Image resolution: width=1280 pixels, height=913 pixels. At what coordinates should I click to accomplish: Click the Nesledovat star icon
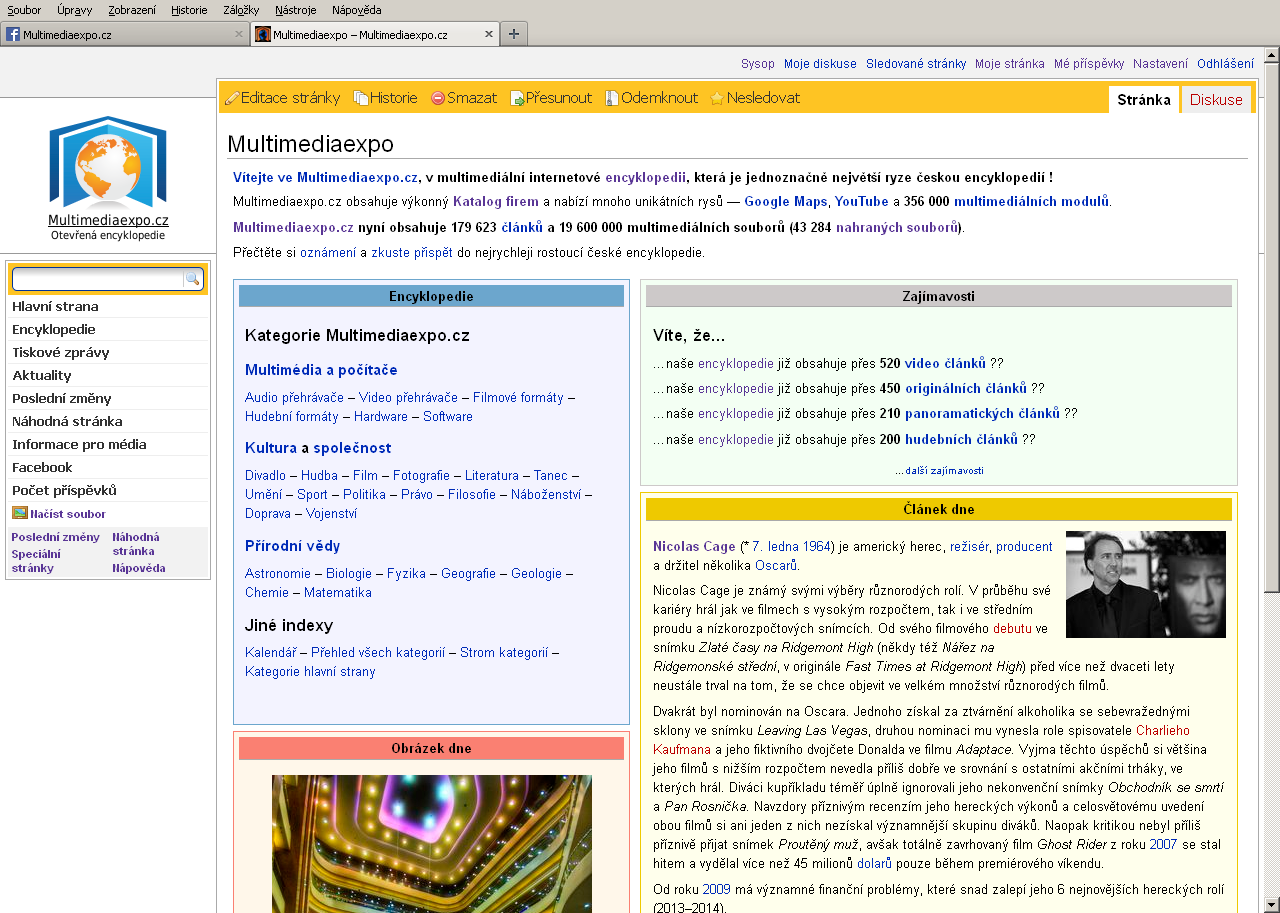pos(717,98)
